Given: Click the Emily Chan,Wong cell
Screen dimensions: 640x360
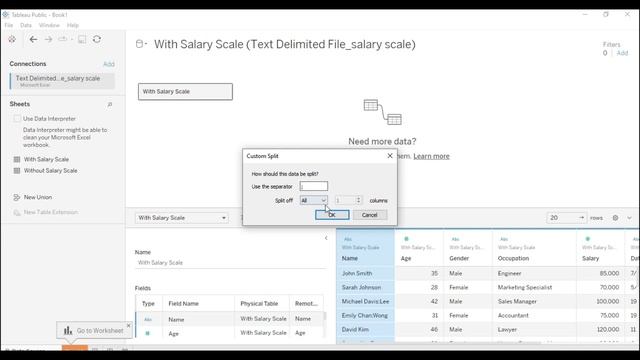Looking at the screenshot, I should [365, 316].
